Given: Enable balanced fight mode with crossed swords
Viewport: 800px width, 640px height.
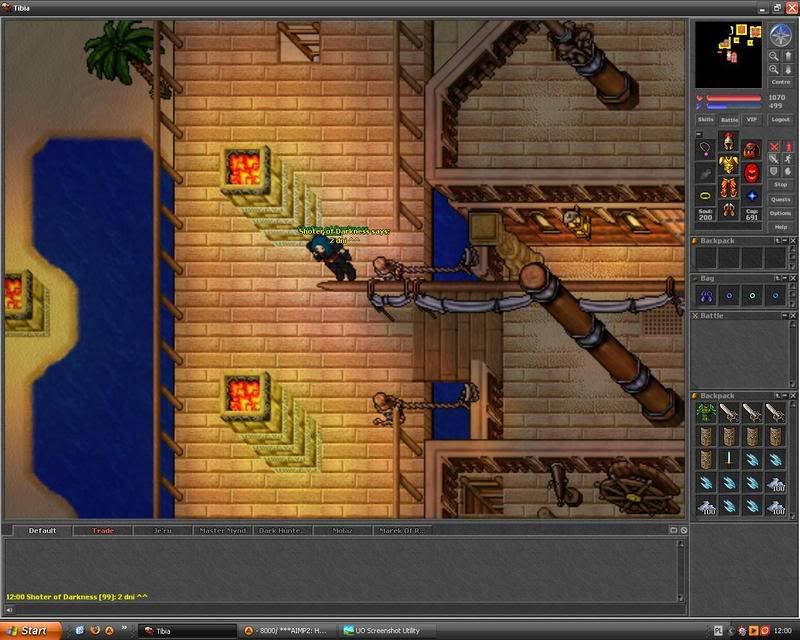Looking at the screenshot, I should coord(774,159).
